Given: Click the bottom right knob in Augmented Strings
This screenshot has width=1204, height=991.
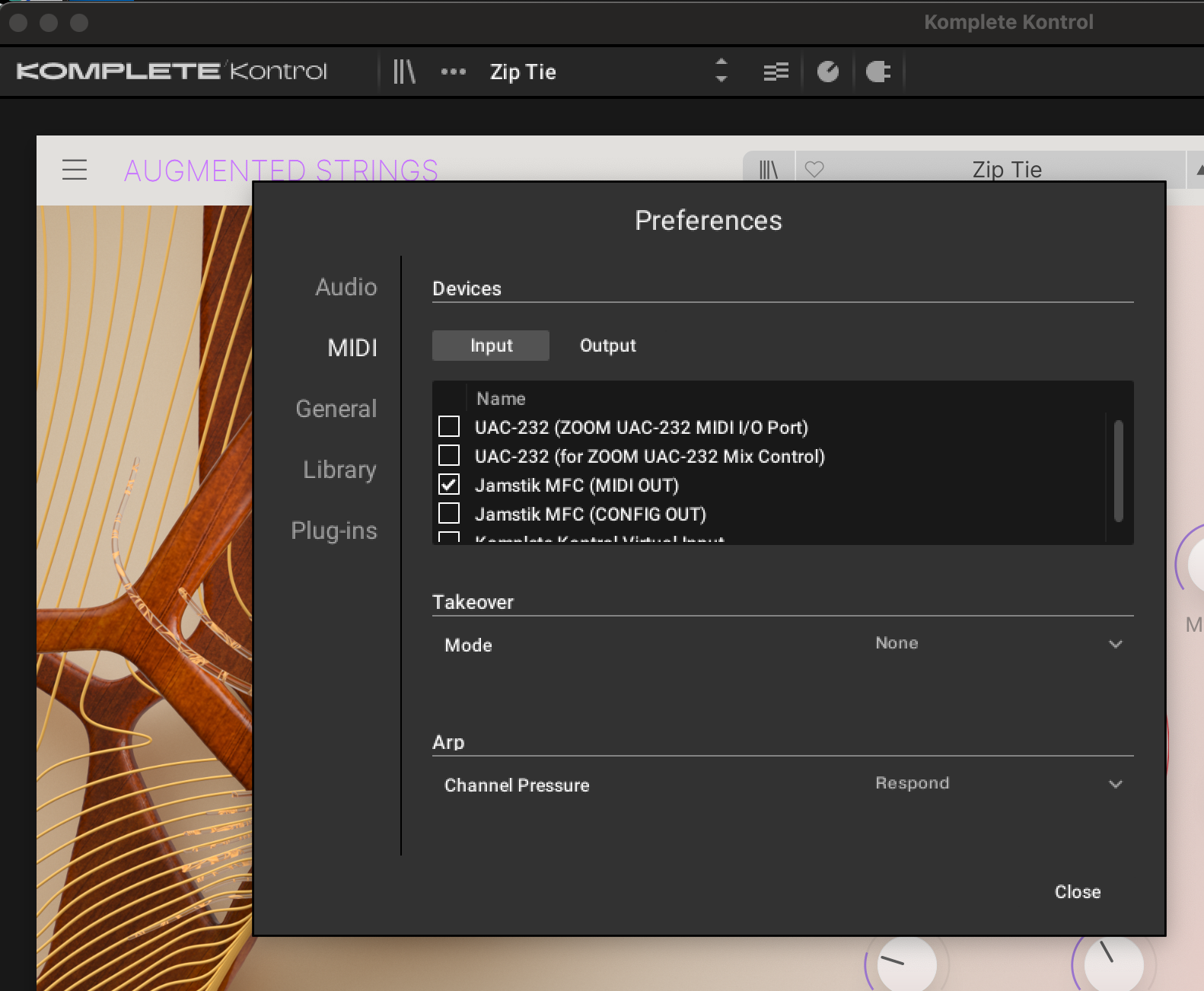Looking at the screenshot, I should (1113, 964).
